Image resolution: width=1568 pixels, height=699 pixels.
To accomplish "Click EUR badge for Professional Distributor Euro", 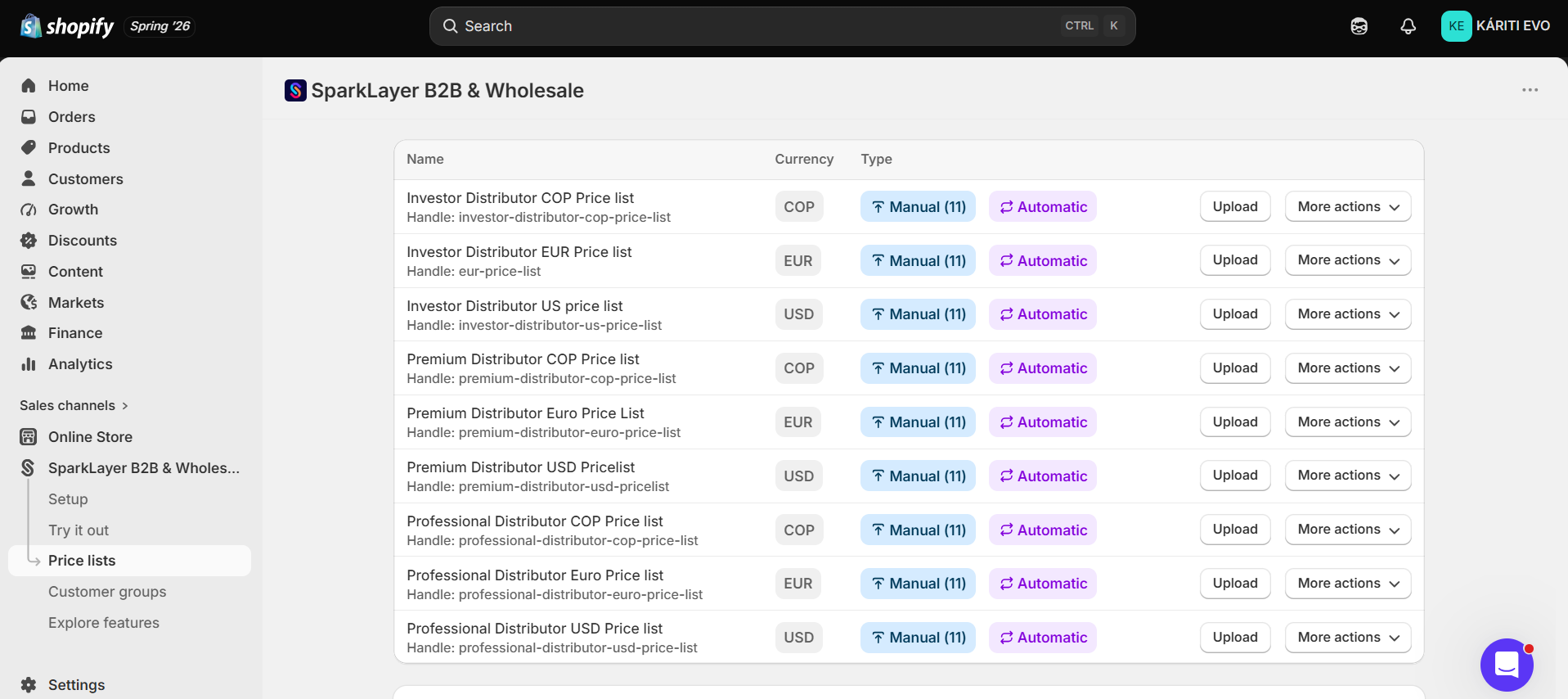I will pyautogui.click(x=798, y=584).
